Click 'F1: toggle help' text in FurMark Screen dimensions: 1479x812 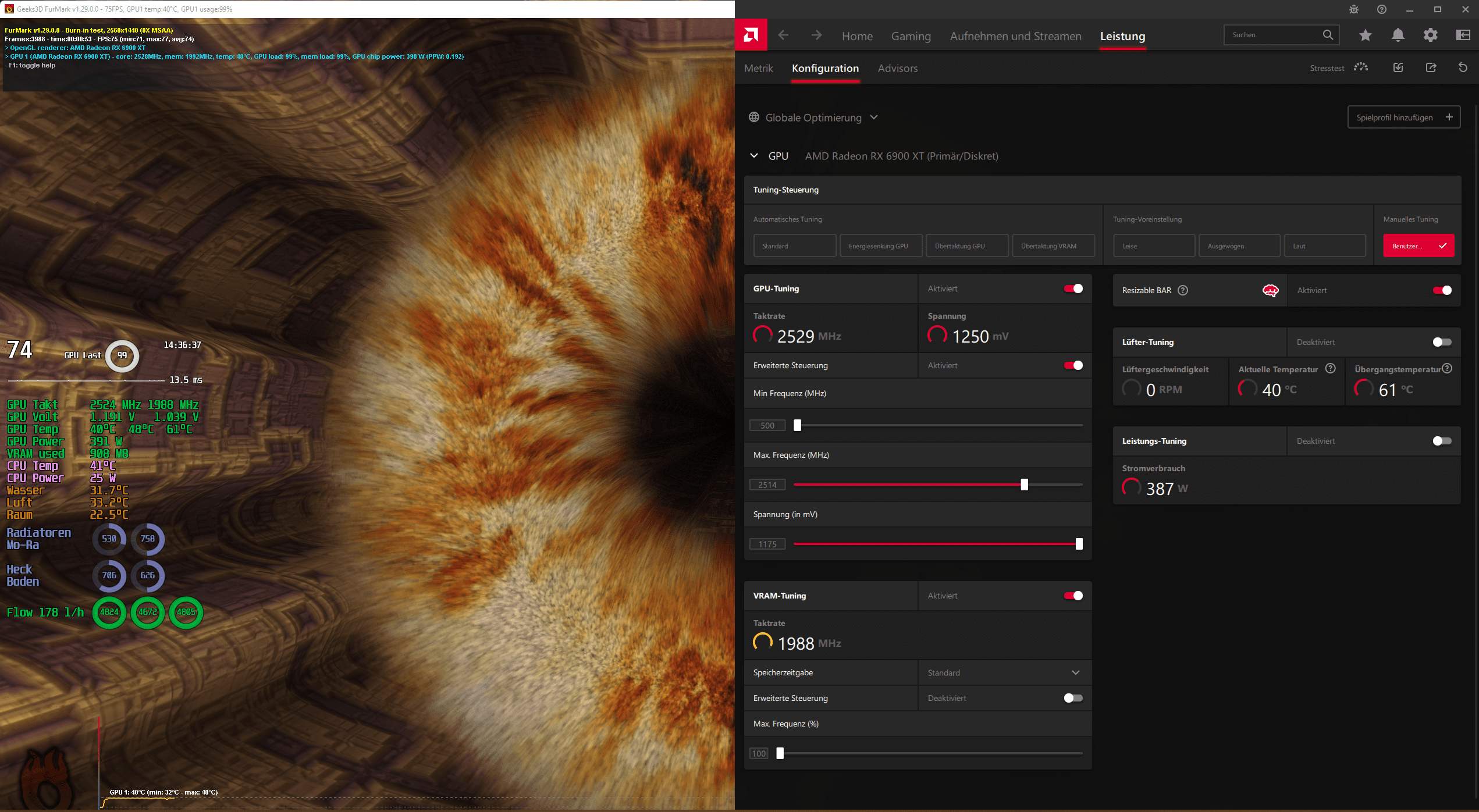32,65
